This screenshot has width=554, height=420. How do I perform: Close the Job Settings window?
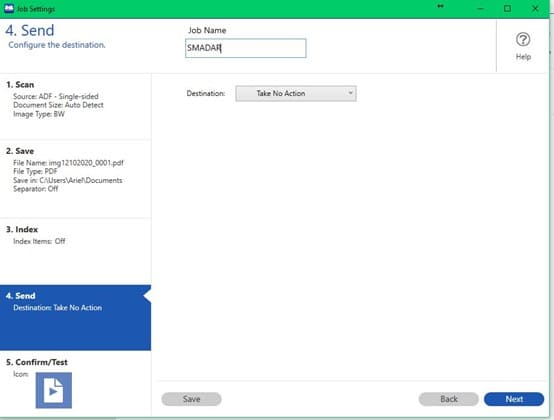pos(535,8)
